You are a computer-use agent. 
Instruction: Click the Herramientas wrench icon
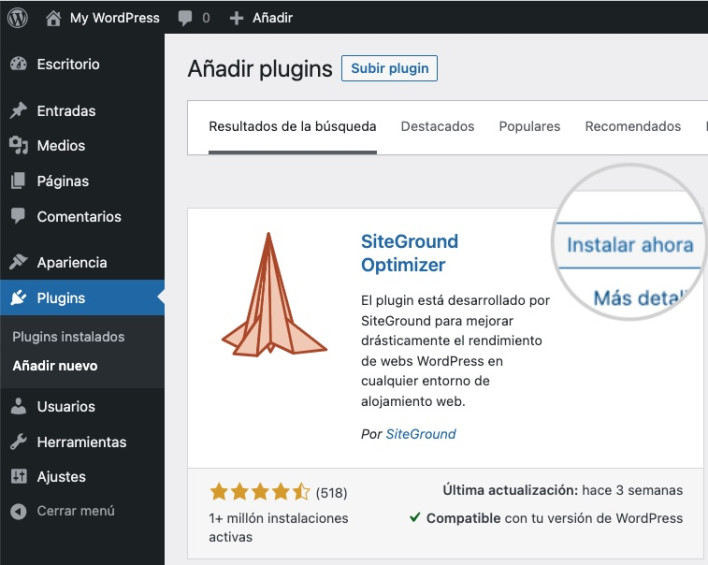[x=19, y=442]
